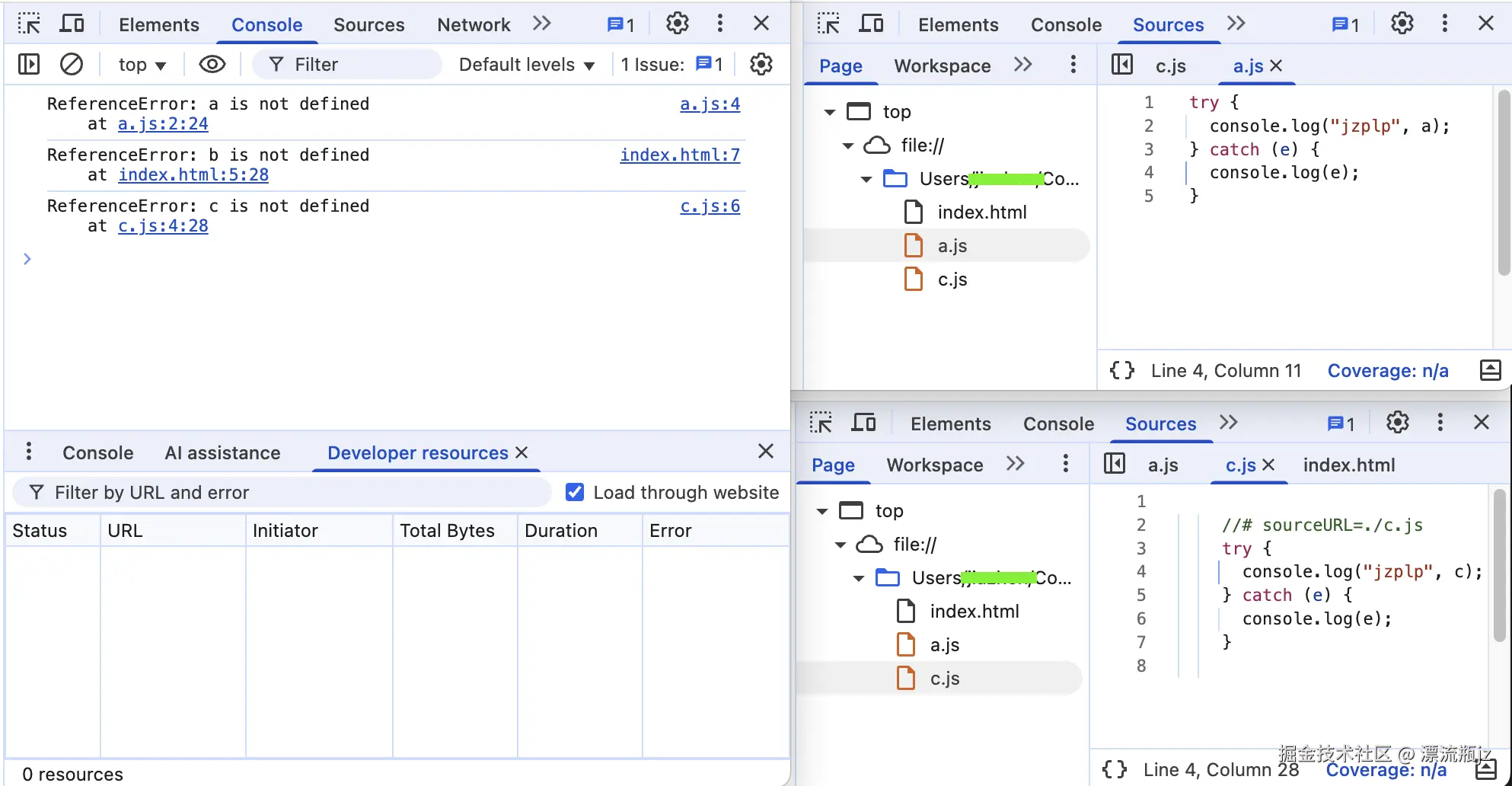Enable Load through website checkbox
This screenshot has height=786, width=1512.
[x=575, y=492]
